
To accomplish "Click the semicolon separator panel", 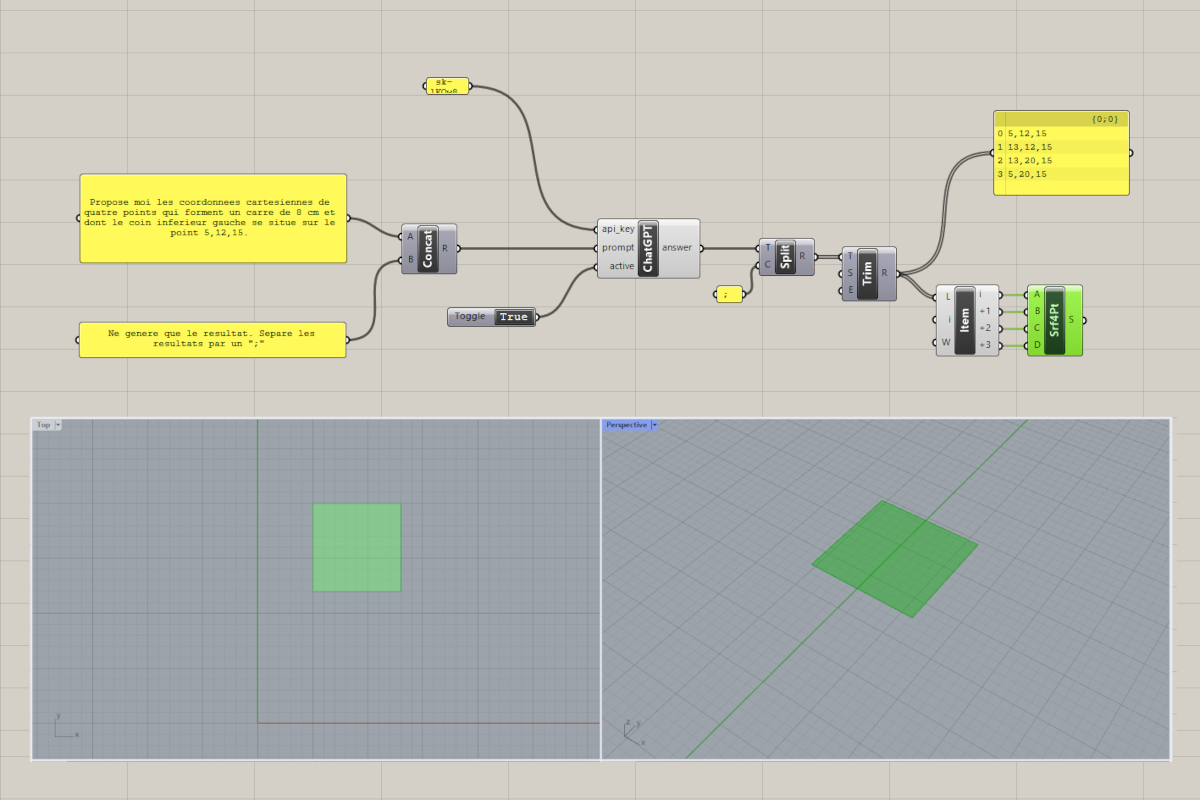I will point(729,294).
